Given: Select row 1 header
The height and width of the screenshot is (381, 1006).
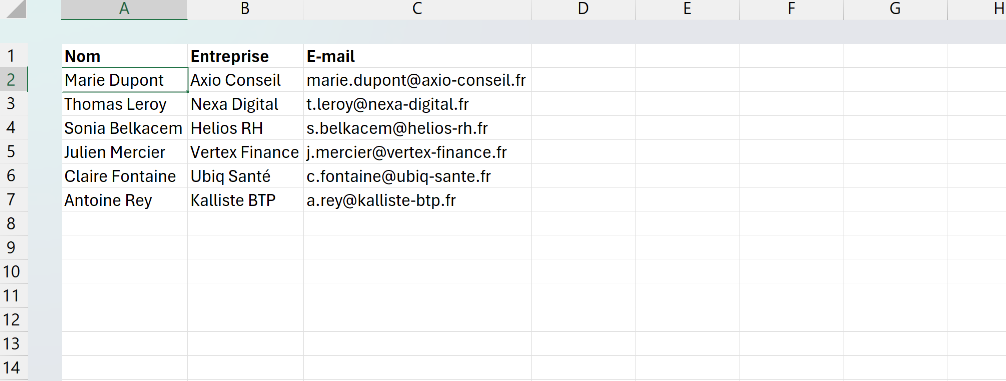Looking at the screenshot, I should [x=14, y=56].
